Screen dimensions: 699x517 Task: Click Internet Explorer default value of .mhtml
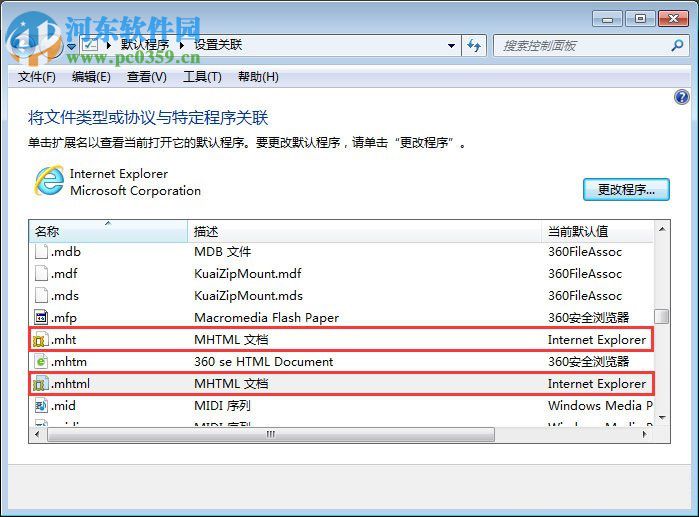click(596, 384)
